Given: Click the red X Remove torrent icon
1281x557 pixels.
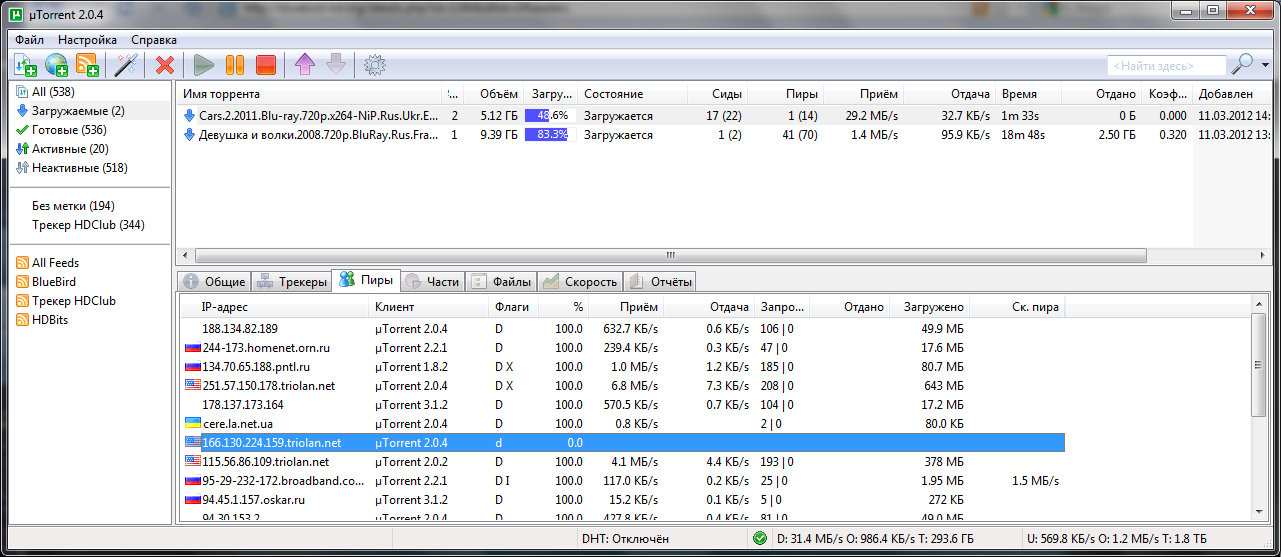Looking at the screenshot, I should (165, 65).
